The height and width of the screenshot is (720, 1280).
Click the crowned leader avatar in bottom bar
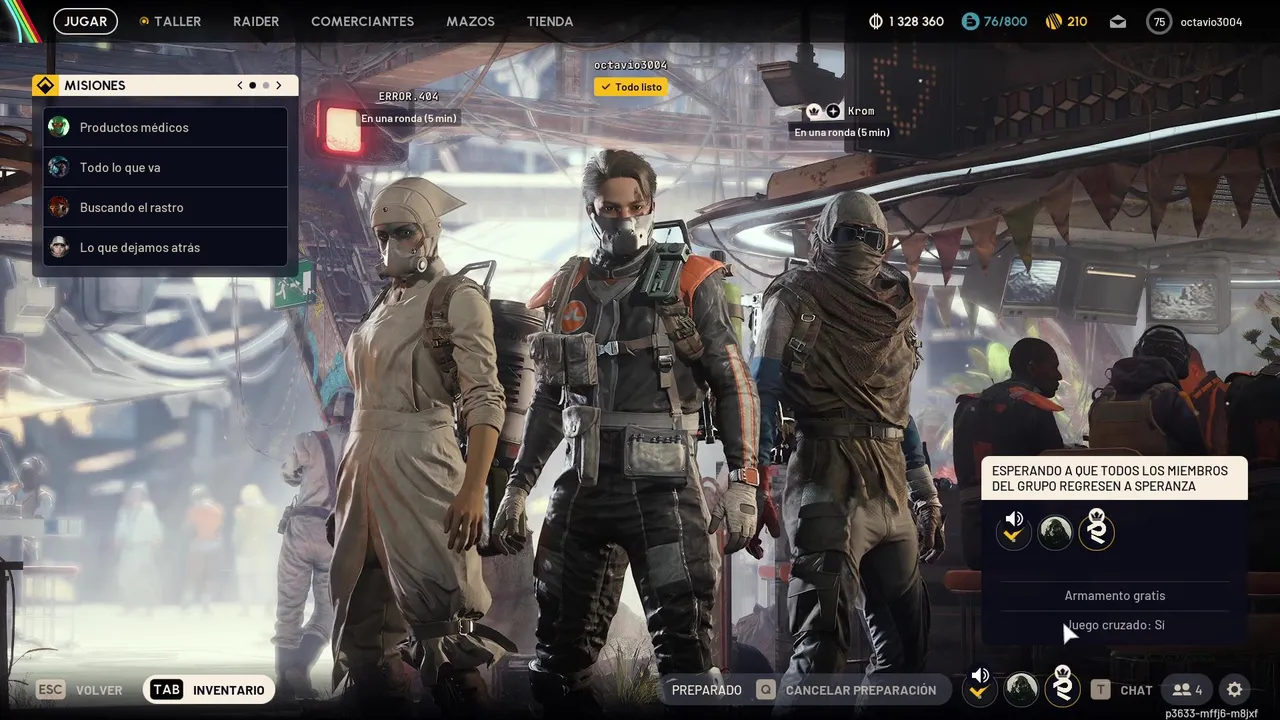(x=1062, y=687)
